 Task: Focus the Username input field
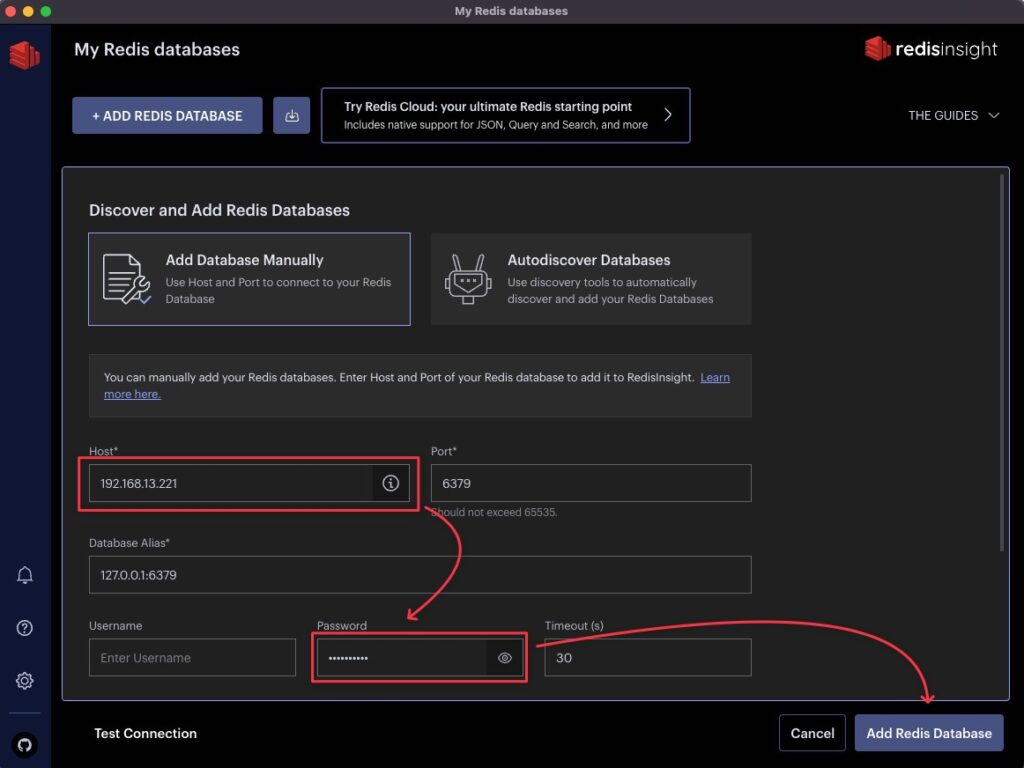point(193,658)
